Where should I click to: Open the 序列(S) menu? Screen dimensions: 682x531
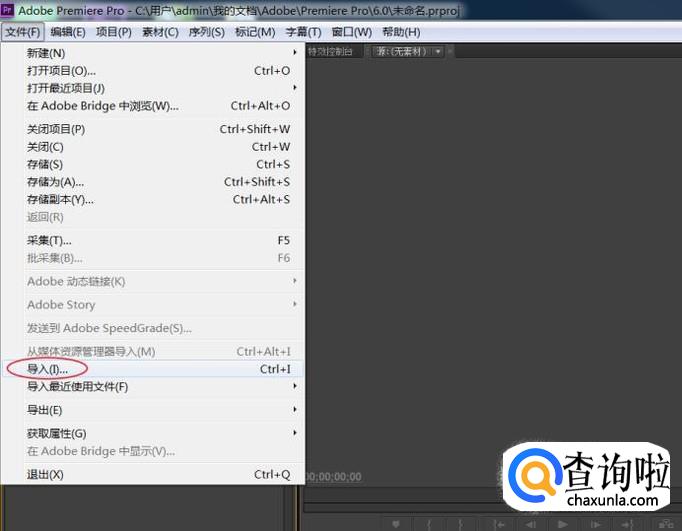point(207,32)
